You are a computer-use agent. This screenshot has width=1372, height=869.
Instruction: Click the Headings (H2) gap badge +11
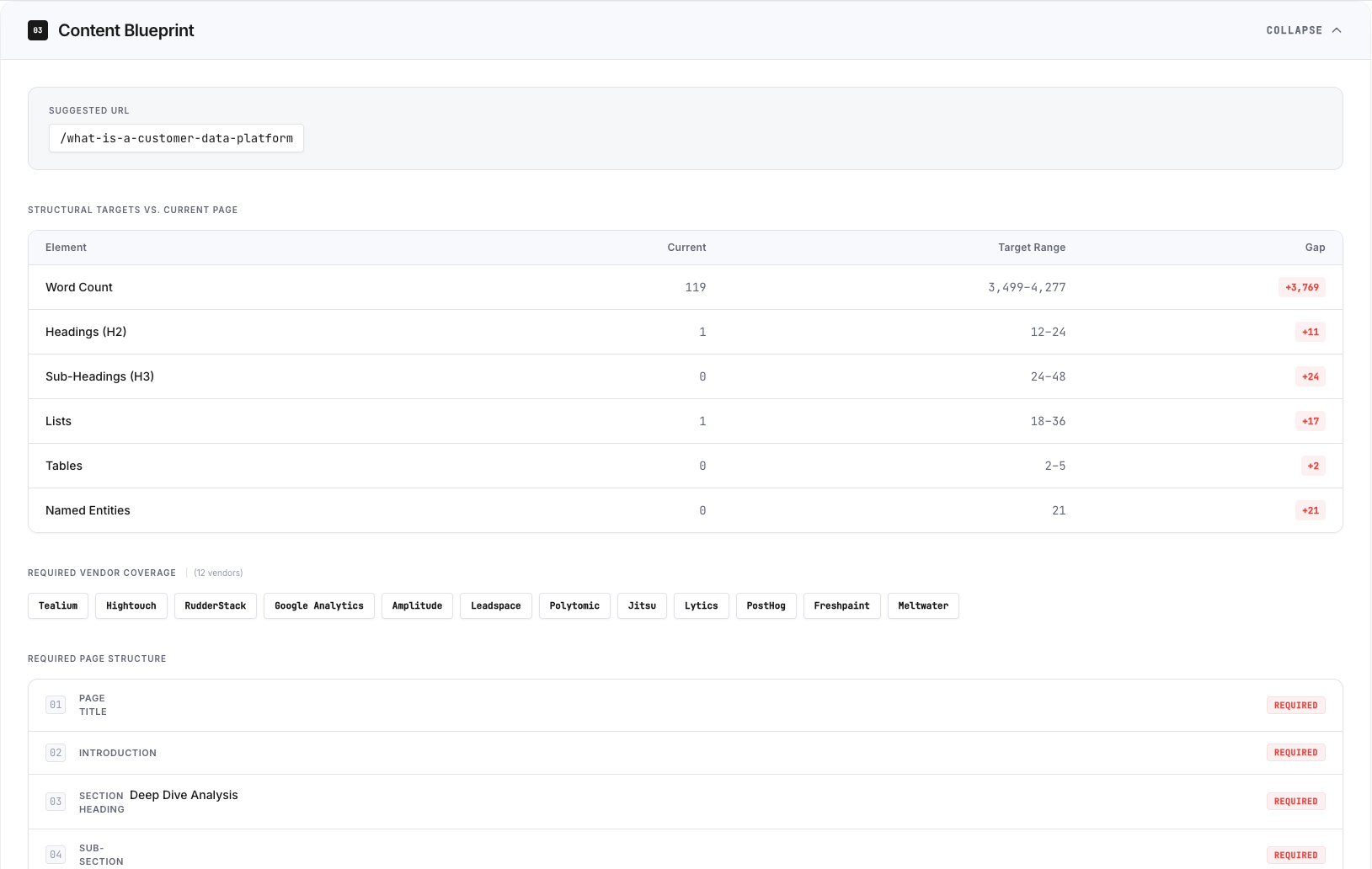click(1310, 332)
